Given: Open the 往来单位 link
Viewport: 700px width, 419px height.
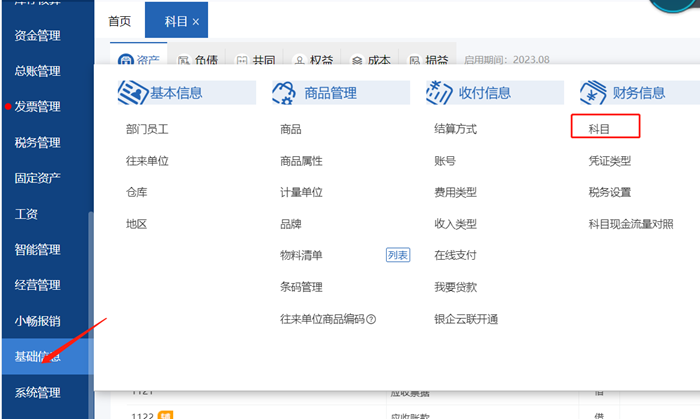Looking at the screenshot, I should tap(147, 161).
